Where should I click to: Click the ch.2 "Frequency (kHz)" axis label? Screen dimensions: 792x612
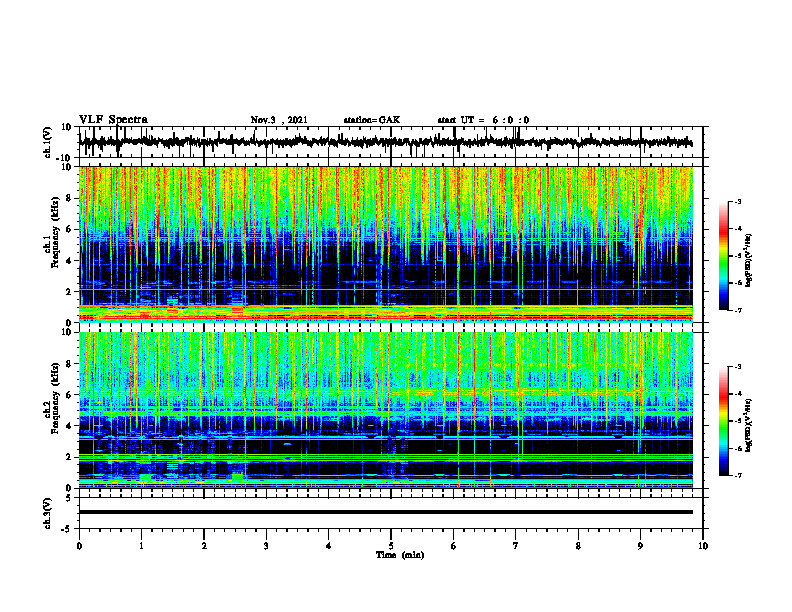[x=55, y=398]
